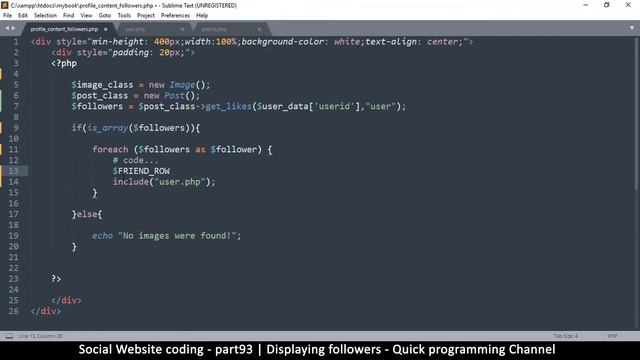Minimize the Sublime Text window
640x360 pixels.
pos(586,5)
